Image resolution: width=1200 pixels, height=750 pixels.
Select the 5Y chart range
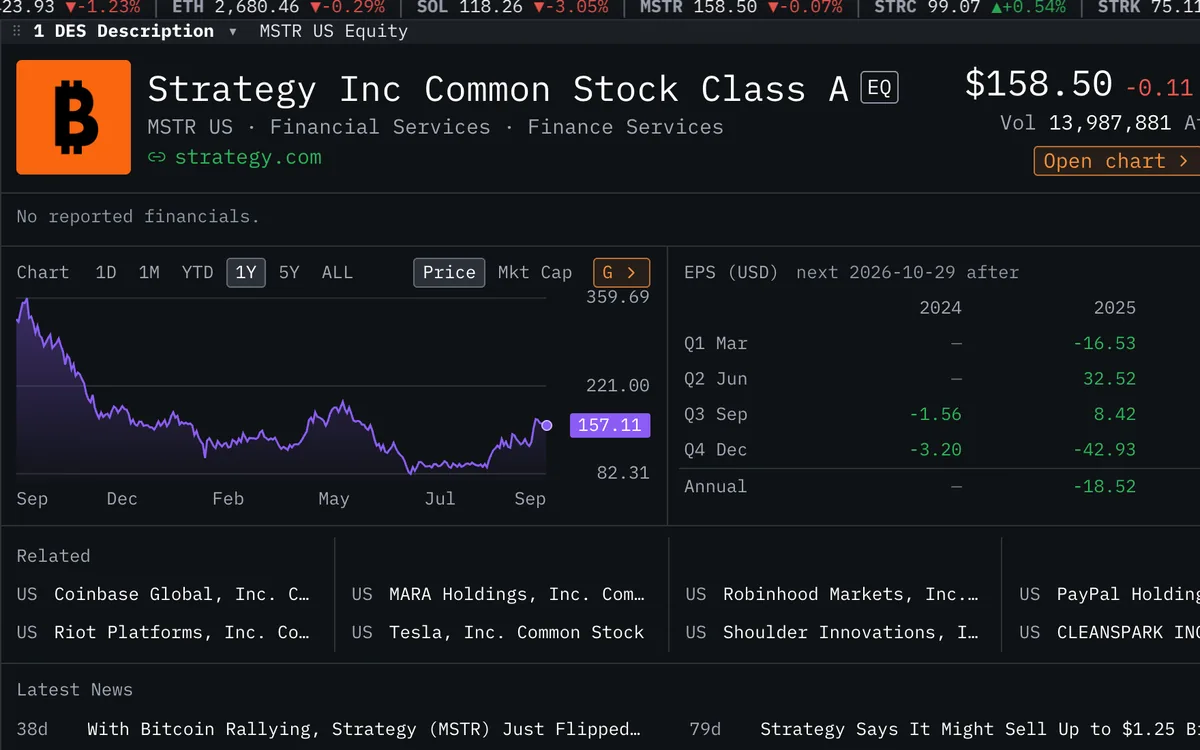(x=289, y=272)
